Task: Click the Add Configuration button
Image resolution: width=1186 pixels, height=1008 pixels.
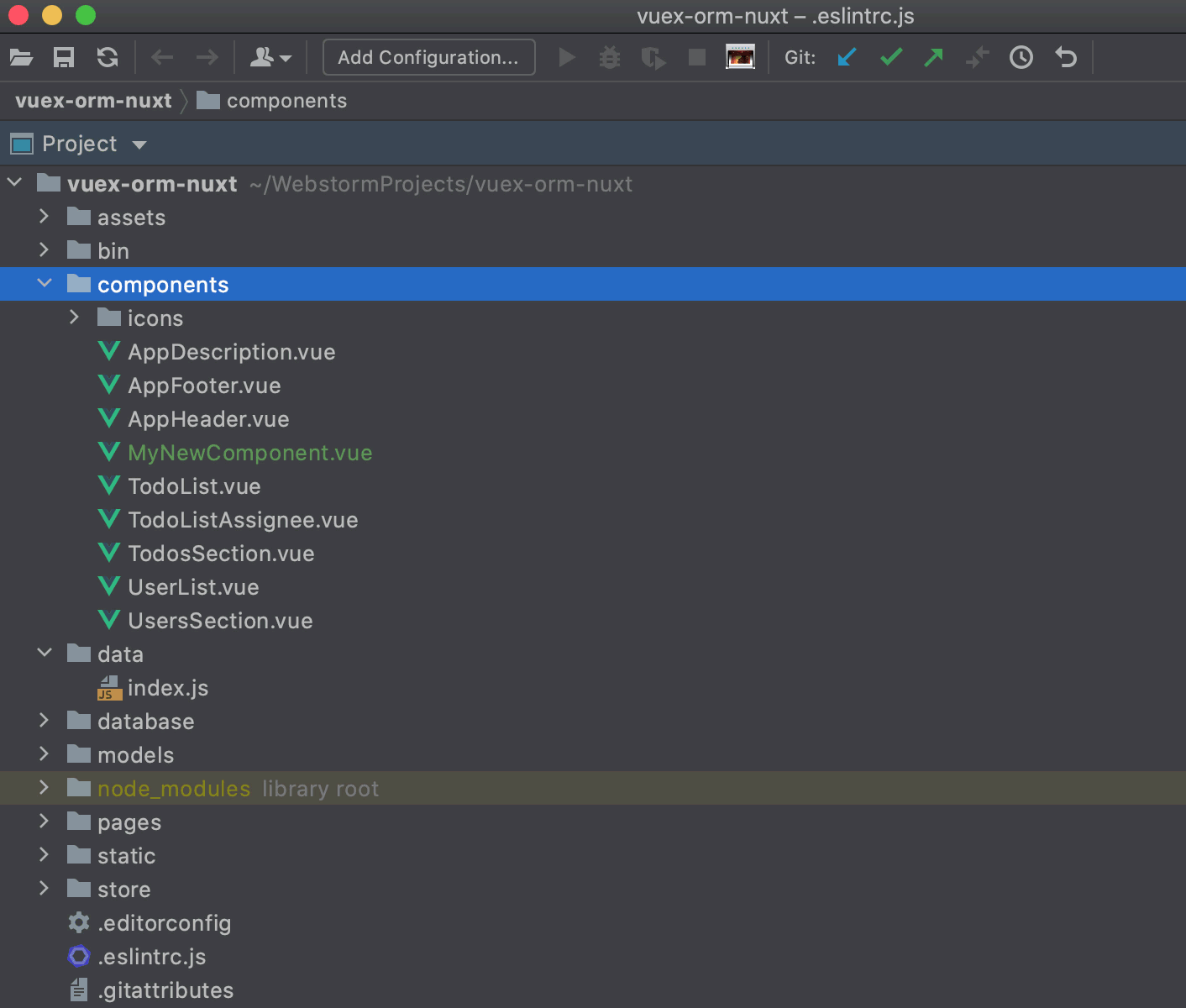Action: point(428,57)
